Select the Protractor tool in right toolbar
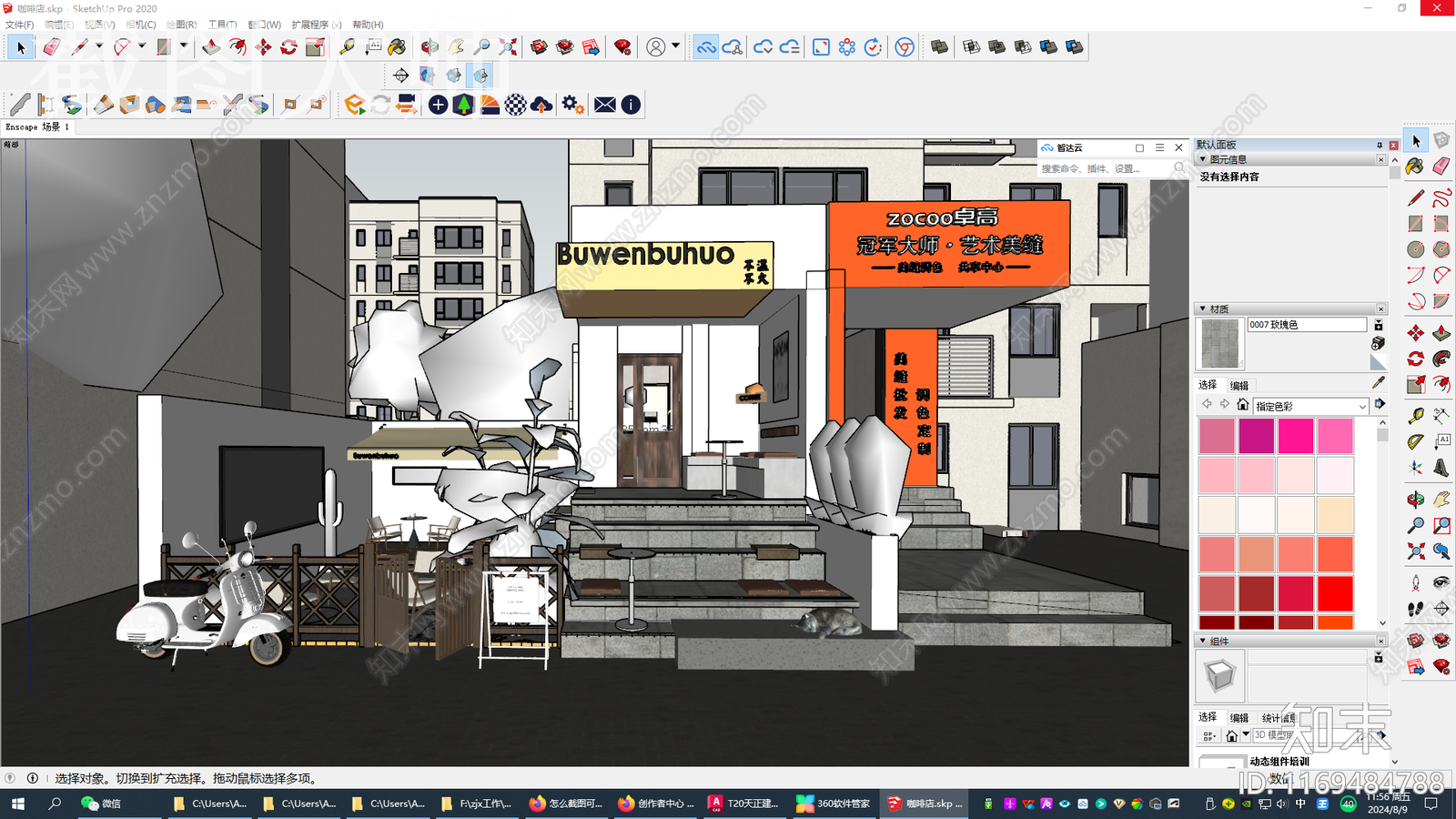 pos(1416,441)
